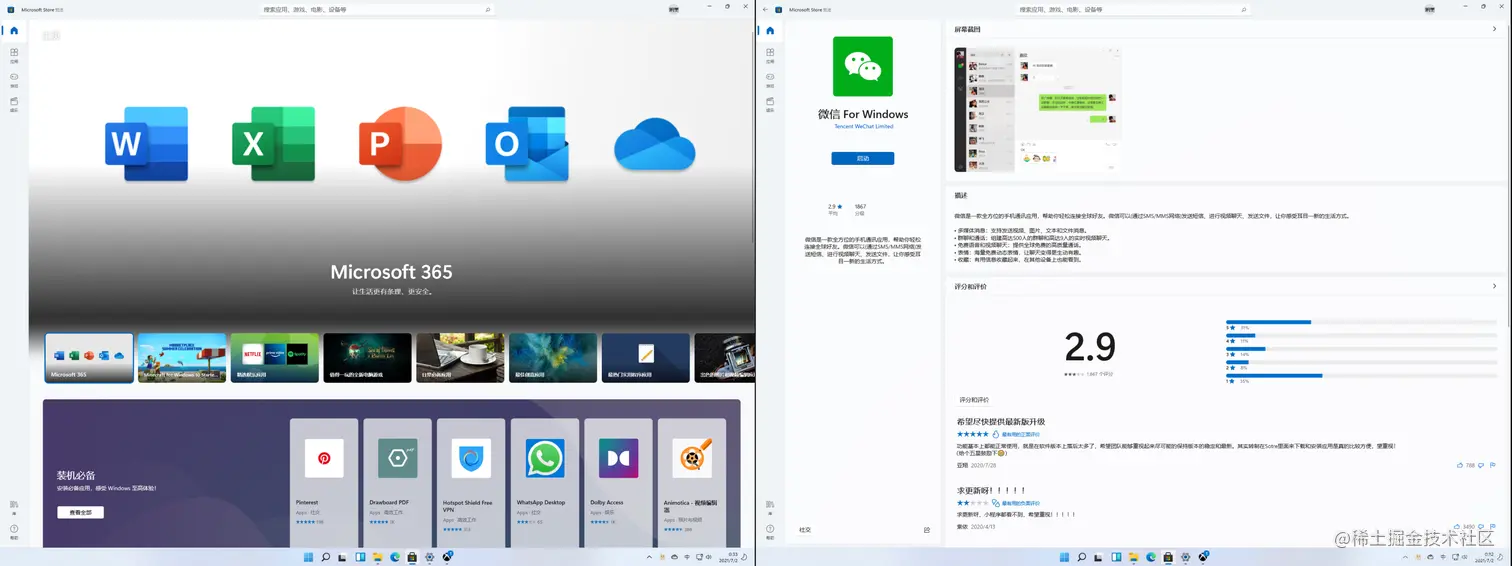The width and height of the screenshot is (1512, 566).
Task: Click the blue 启动 launch button
Action: coord(863,158)
